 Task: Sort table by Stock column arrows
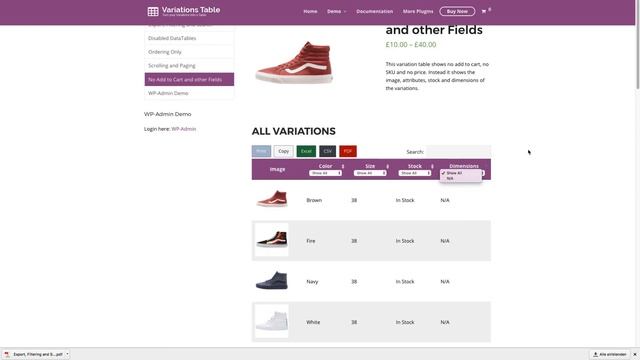[432, 166]
